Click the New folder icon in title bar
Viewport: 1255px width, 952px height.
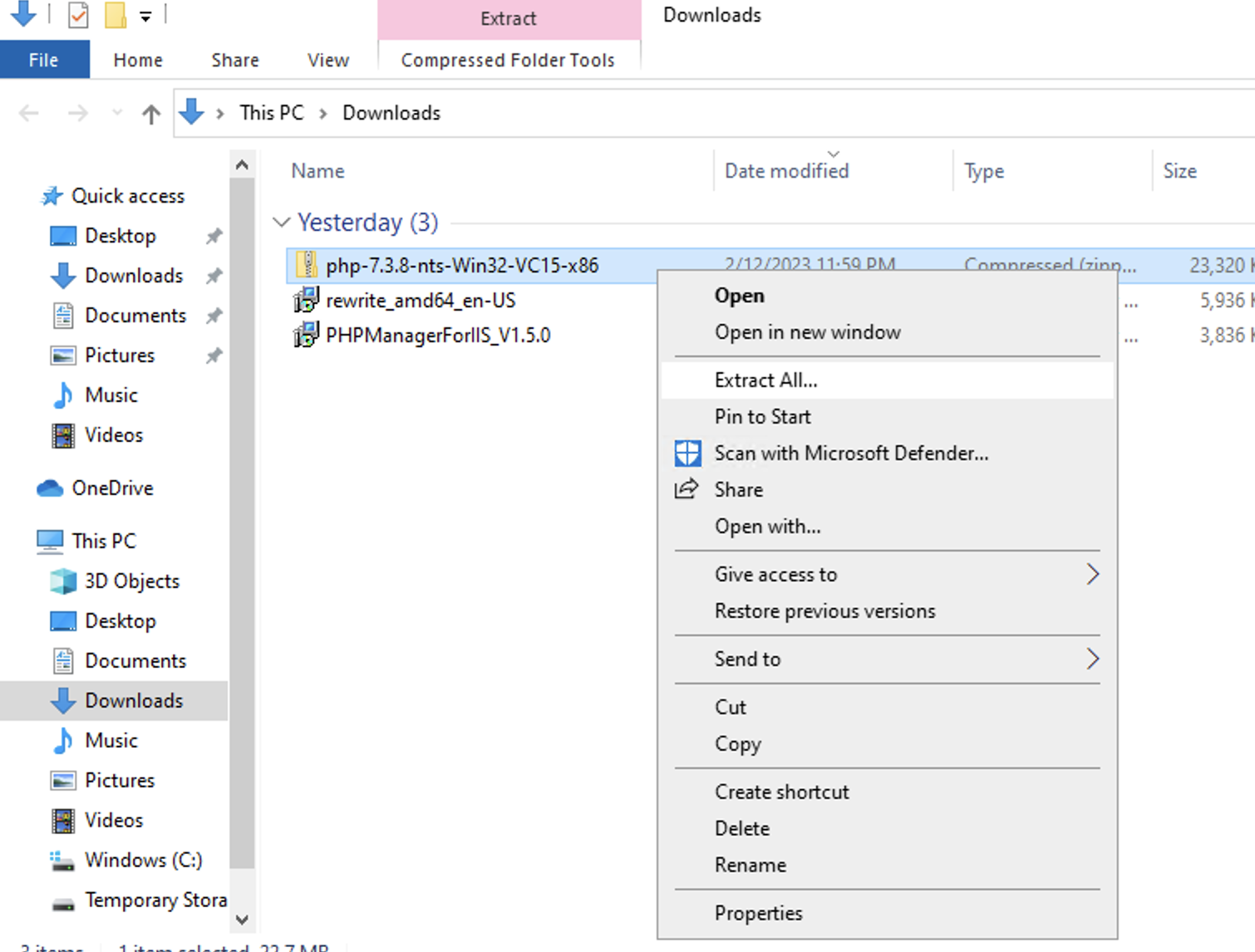(116, 15)
